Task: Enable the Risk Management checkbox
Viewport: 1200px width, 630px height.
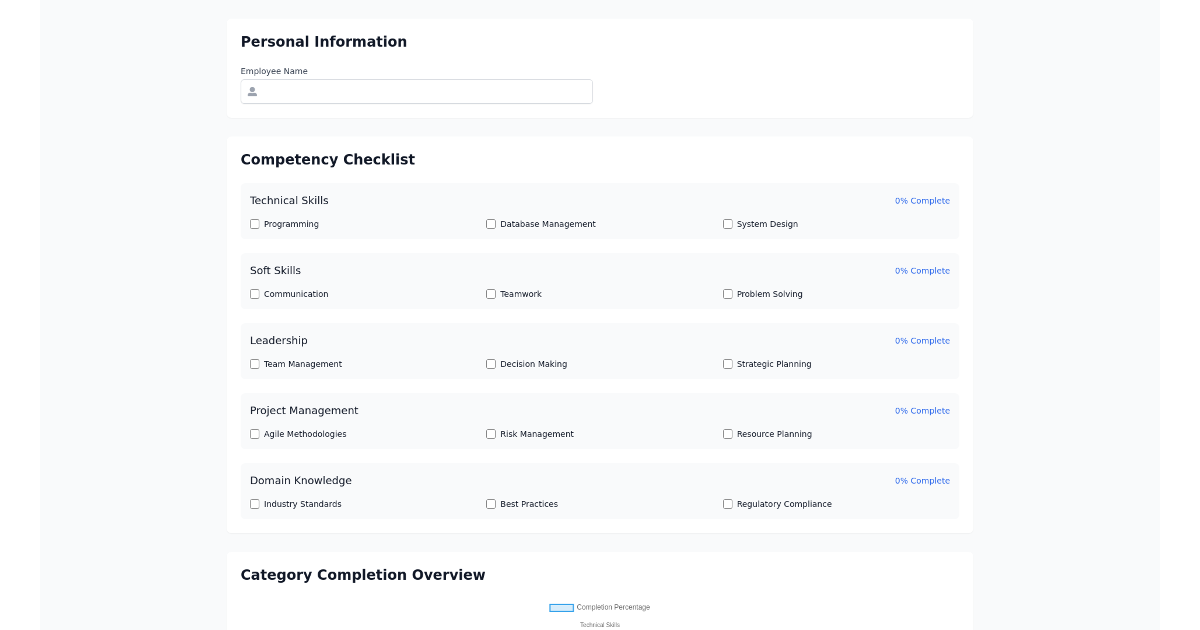Action: pyautogui.click(x=491, y=434)
